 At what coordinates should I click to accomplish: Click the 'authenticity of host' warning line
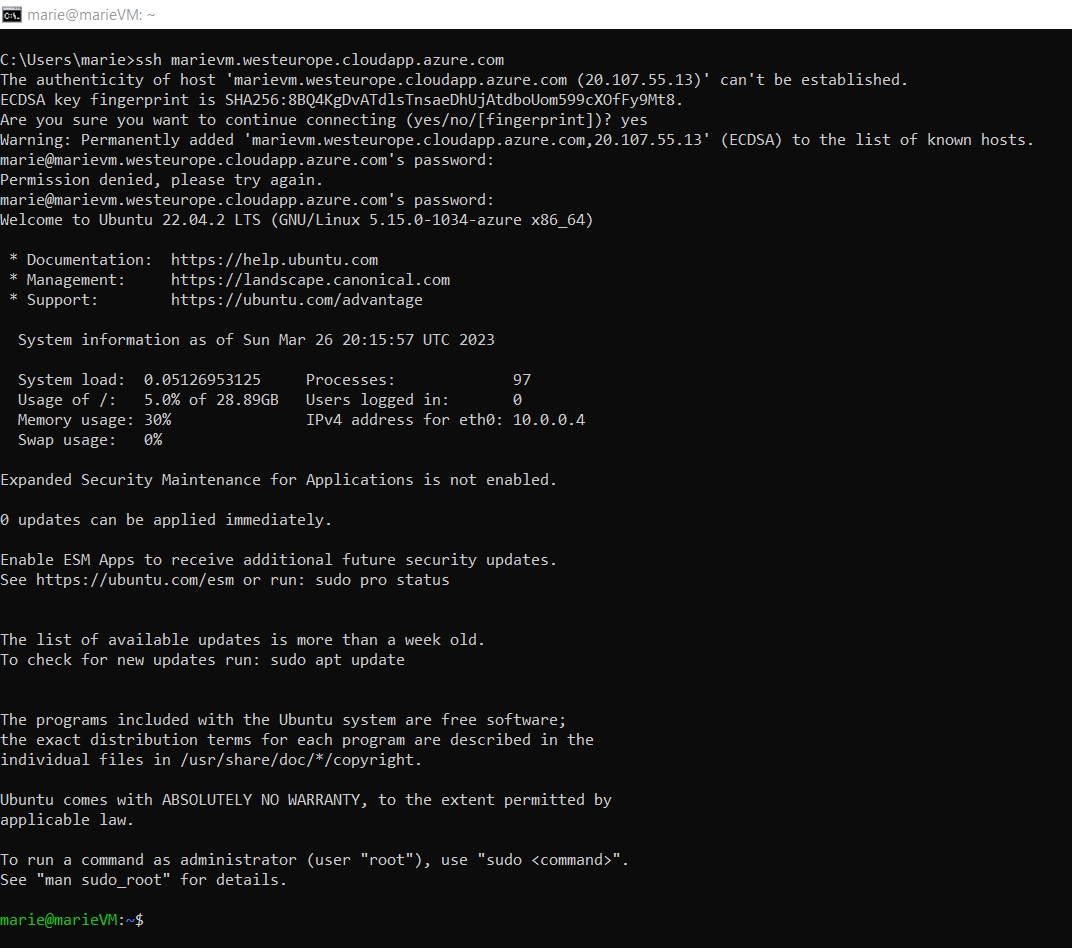tap(454, 80)
